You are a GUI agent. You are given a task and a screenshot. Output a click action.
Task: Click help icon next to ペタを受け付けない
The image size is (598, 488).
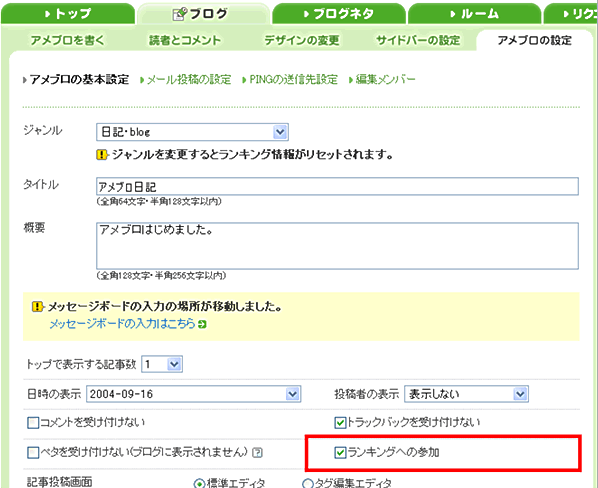click(x=258, y=453)
